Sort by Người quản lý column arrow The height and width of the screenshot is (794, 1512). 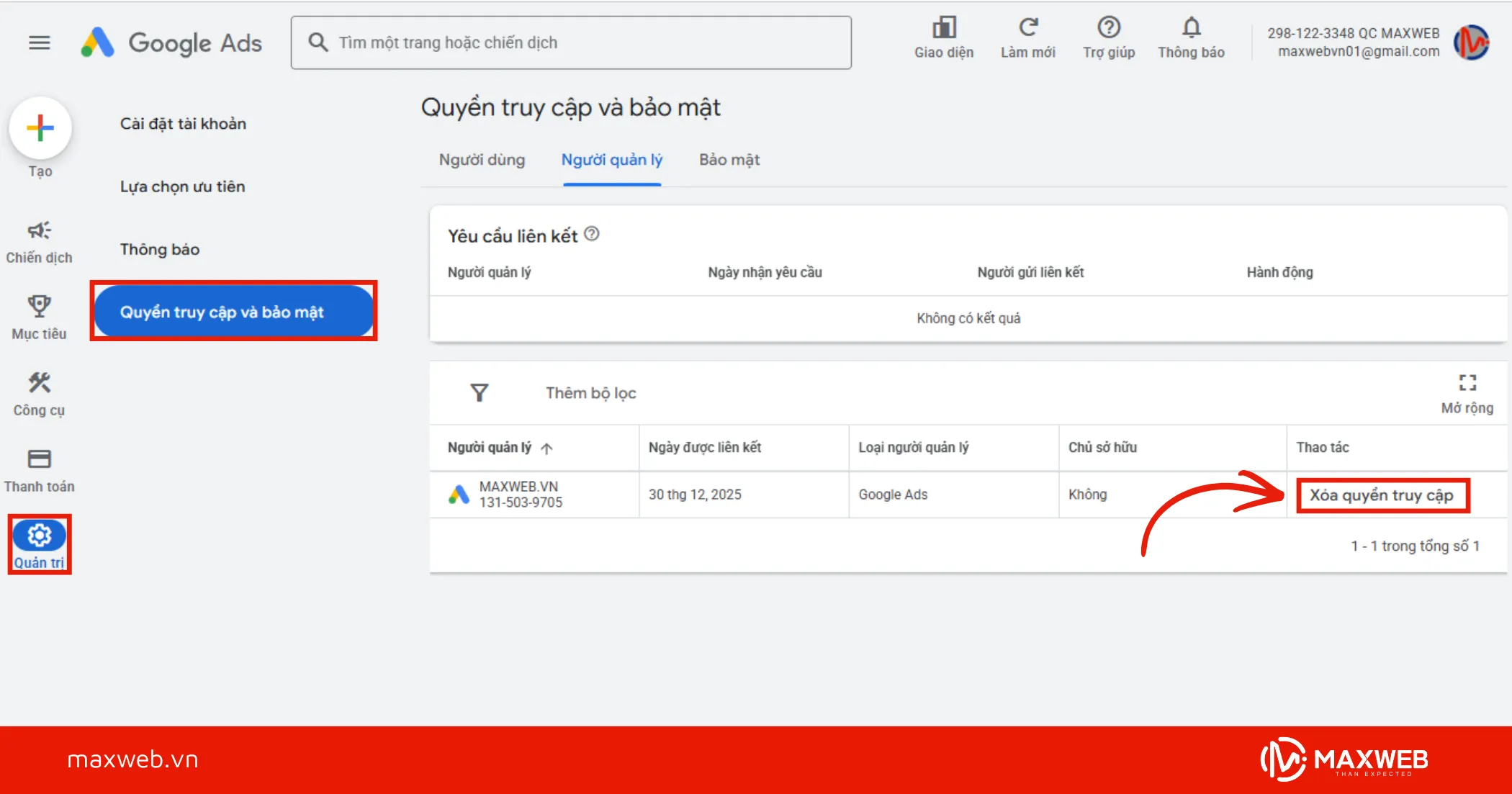(546, 448)
